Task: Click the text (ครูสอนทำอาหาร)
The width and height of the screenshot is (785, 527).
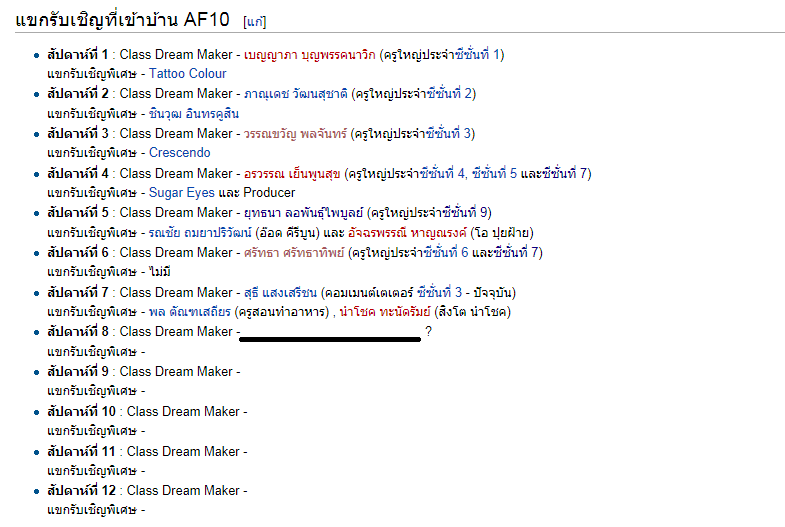Action: (281, 312)
